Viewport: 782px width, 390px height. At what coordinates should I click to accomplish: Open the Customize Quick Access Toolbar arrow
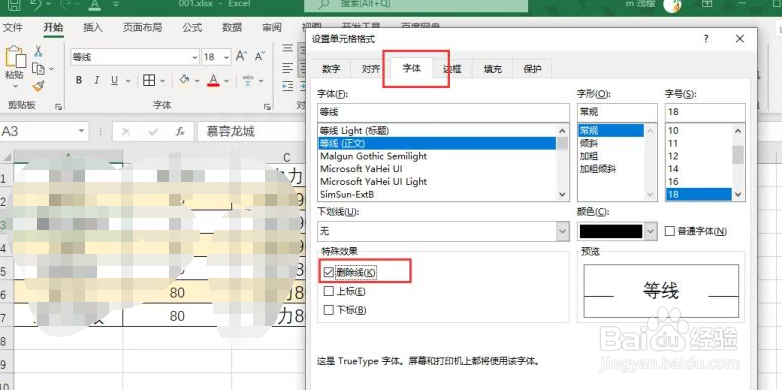pyautogui.click(x=116, y=4)
